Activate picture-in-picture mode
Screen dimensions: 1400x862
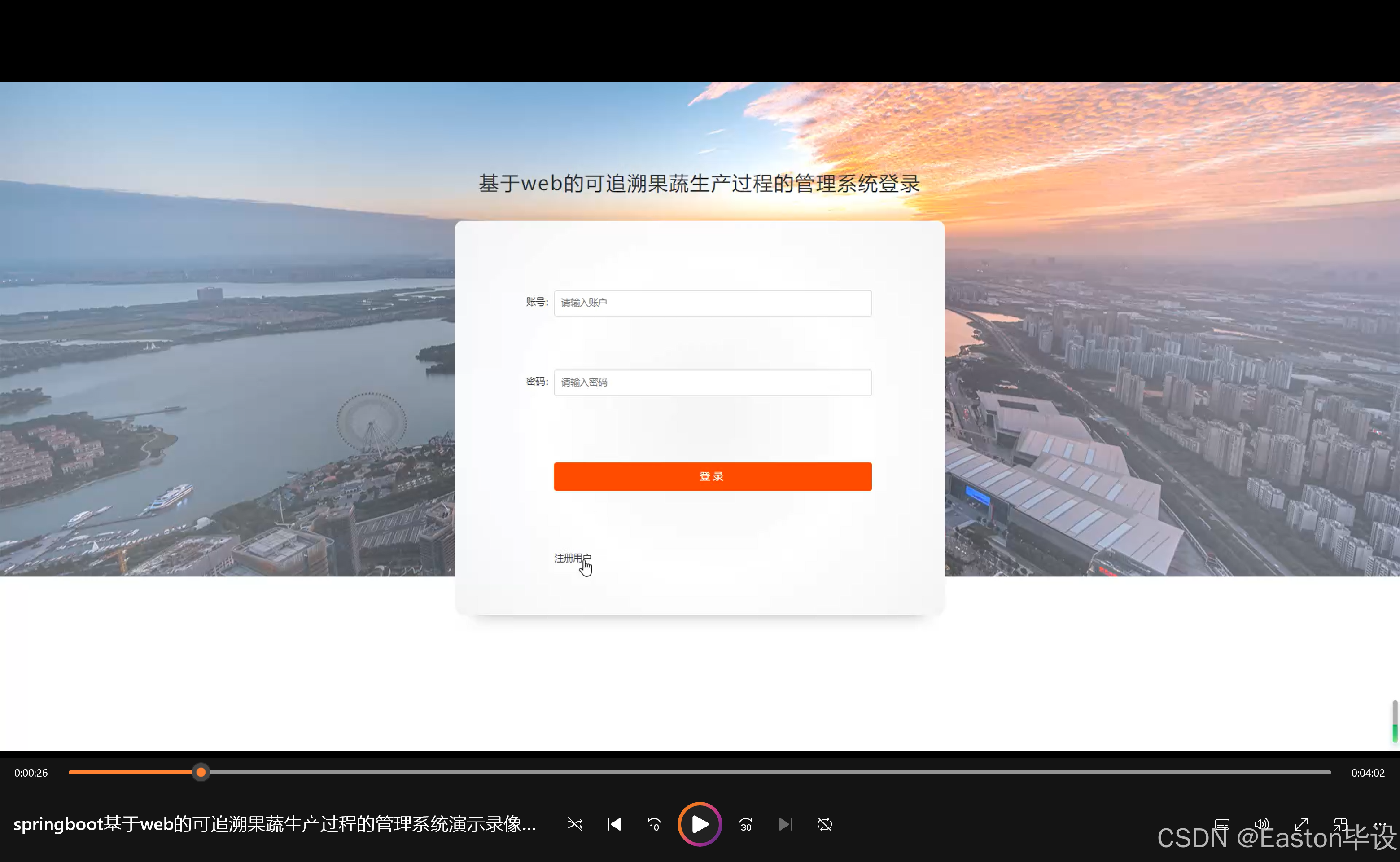[1341, 824]
